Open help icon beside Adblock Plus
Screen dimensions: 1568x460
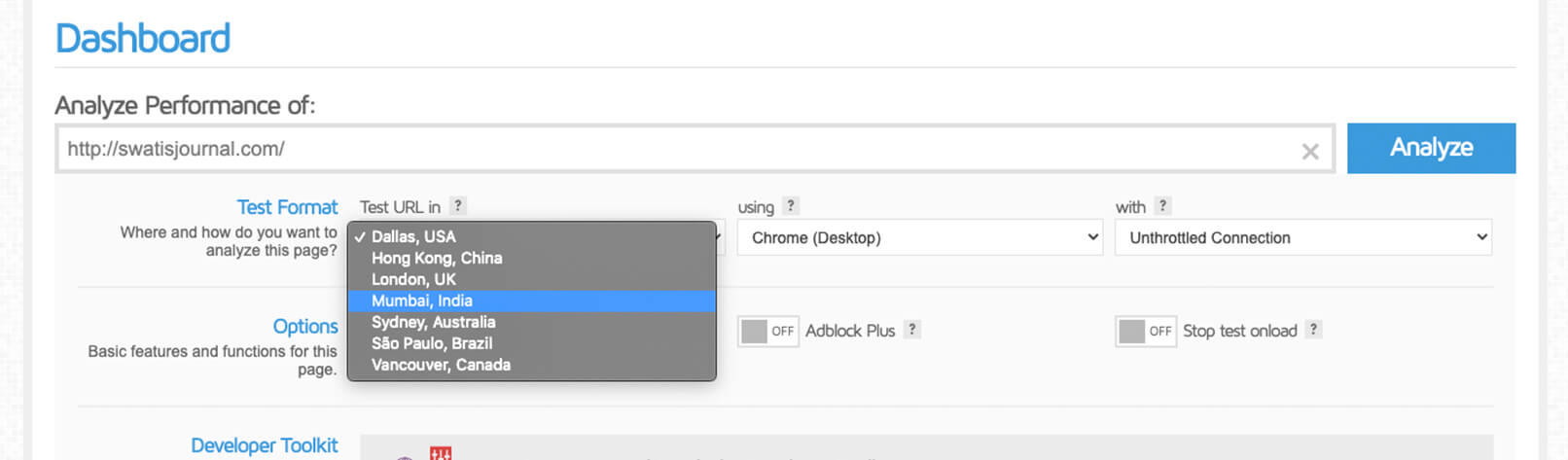click(911, 330)
